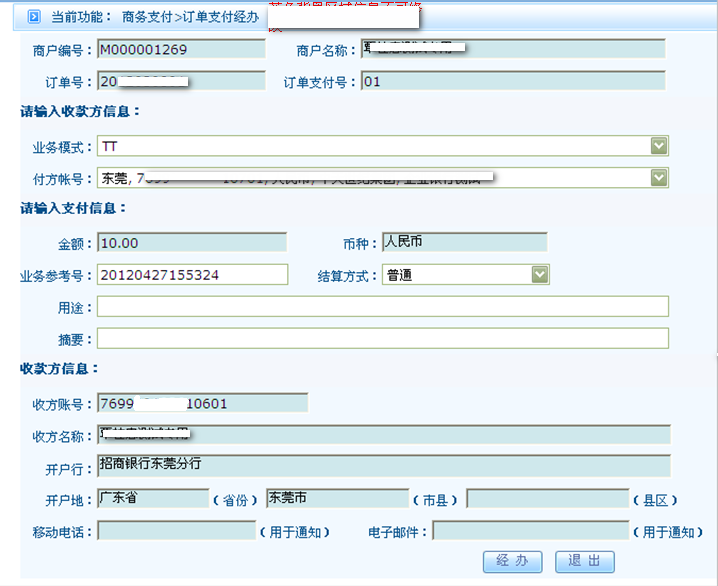Focus the 用途 purpose text field
The height and width of the screenshot is (586, 718).
tap(382, 306)
